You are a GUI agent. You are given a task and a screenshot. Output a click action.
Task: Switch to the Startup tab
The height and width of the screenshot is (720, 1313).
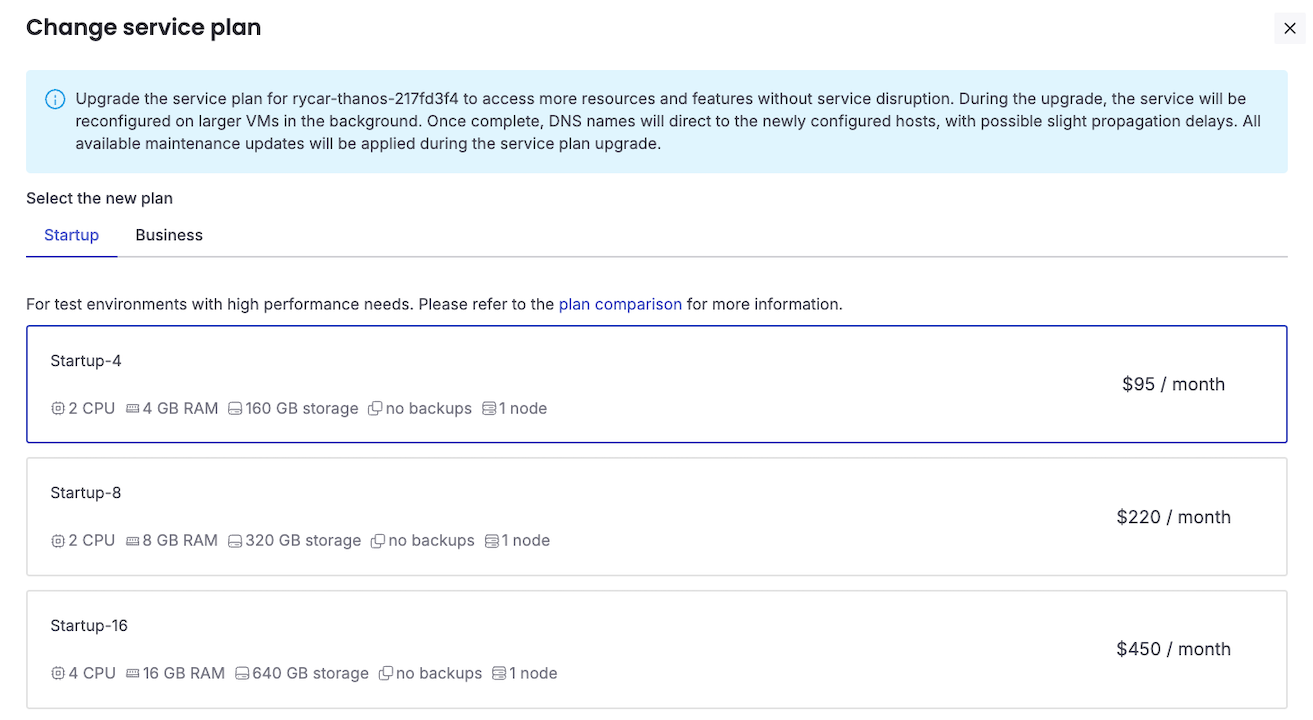click(72, 235)
